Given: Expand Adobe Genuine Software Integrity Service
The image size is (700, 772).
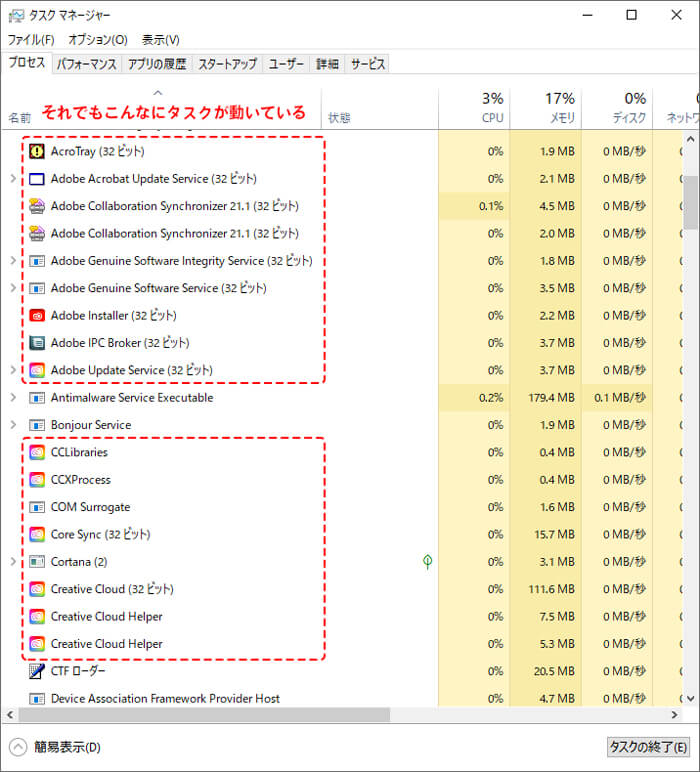Looking at the screenshot, I should coord(13,261).
